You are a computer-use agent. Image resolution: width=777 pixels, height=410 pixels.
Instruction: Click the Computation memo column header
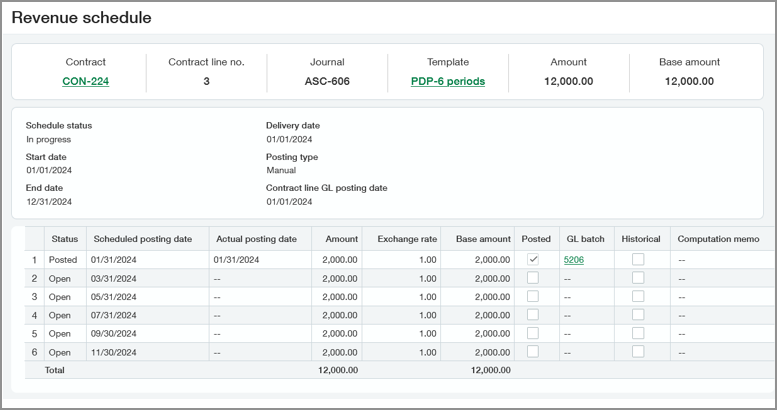click(x=718, y=239)
